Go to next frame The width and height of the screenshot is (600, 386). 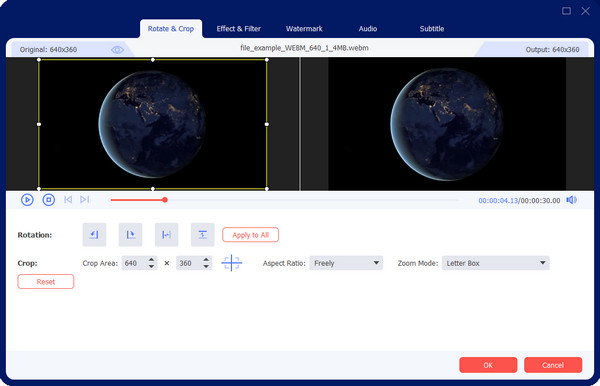(85, 200)
